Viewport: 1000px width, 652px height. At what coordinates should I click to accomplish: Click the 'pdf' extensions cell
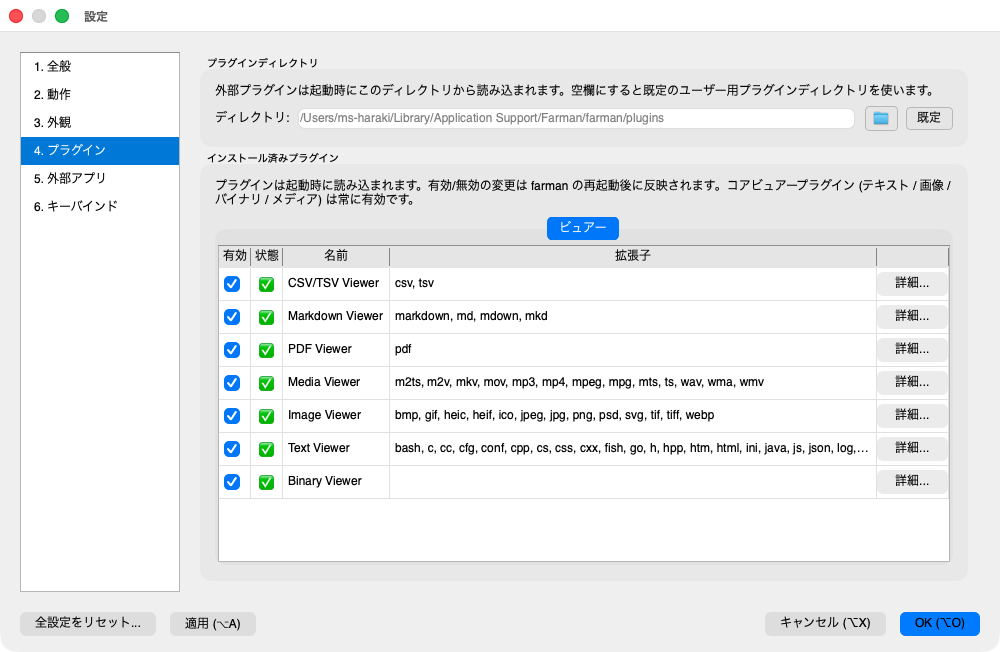633,350
